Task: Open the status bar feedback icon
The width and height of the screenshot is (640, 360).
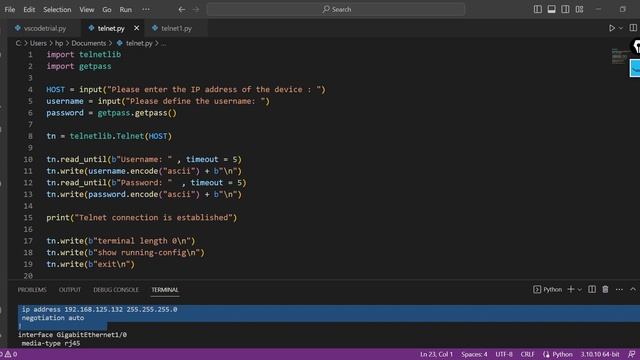Action: coord(632,354)
